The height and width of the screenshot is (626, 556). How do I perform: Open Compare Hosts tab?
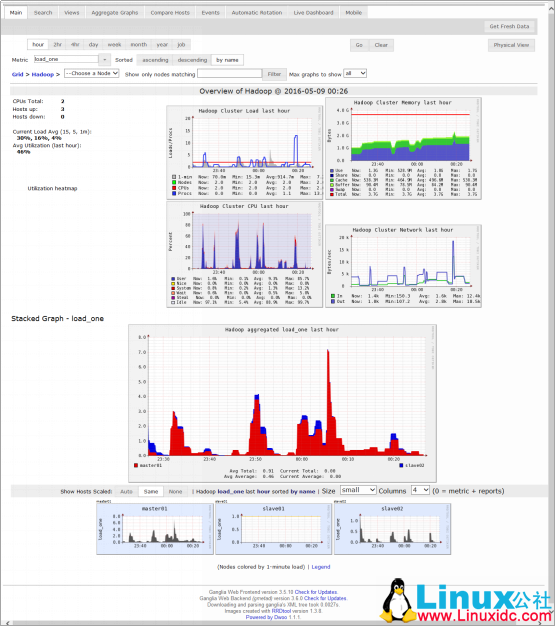(170, 13)
